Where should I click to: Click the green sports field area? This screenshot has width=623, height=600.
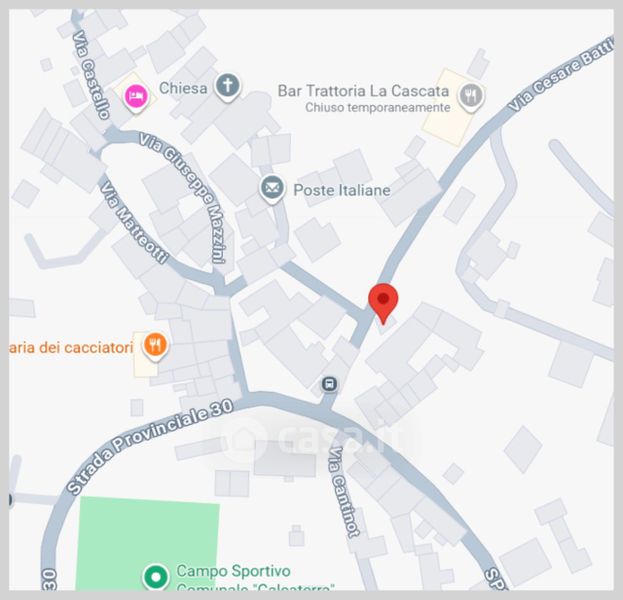click(147, 543)
